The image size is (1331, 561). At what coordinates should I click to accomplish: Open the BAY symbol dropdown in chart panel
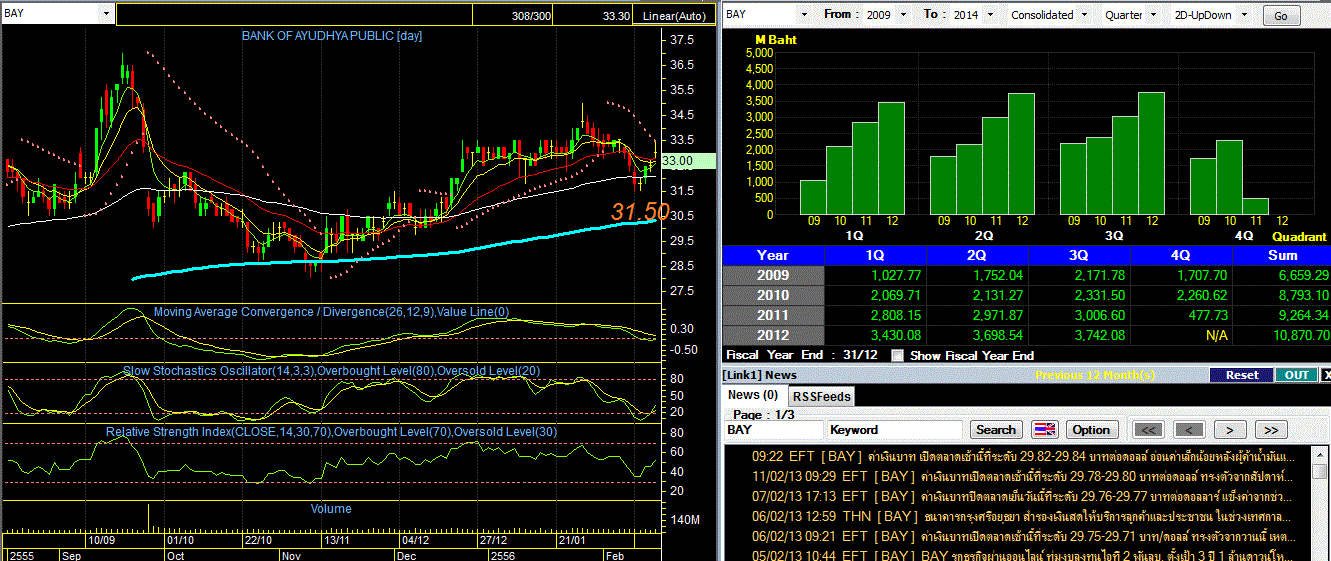[x=106, y=14]
